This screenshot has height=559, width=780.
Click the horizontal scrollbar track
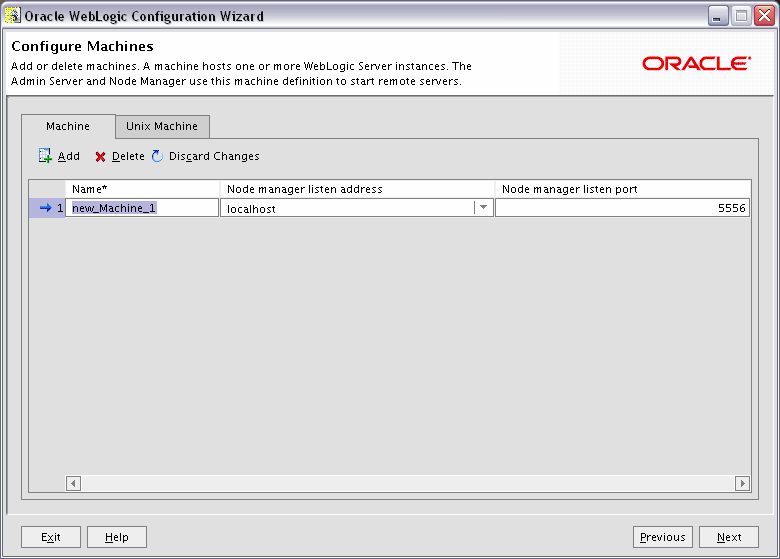tap(408, 483)
